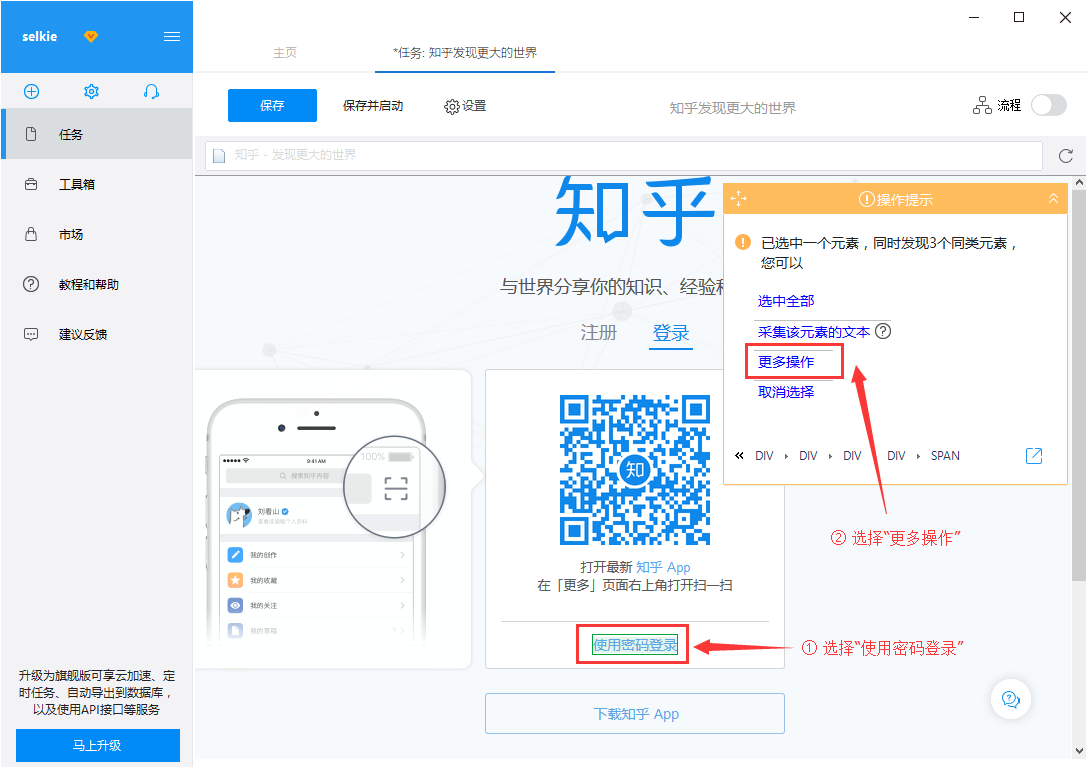Click 保存并启动 button
1089x768 pixels.
[x=373, y=106]
